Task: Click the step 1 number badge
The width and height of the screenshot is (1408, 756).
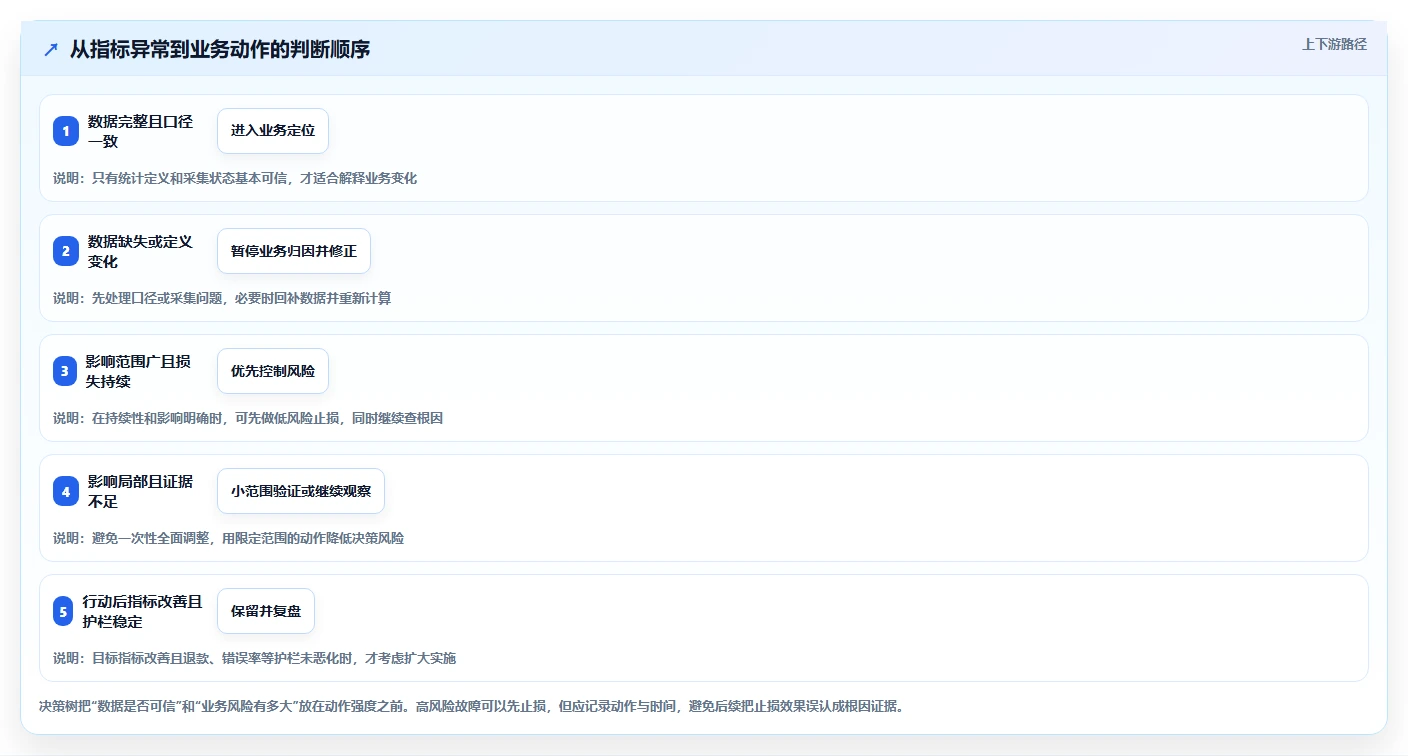Action: tap(66, 131)
